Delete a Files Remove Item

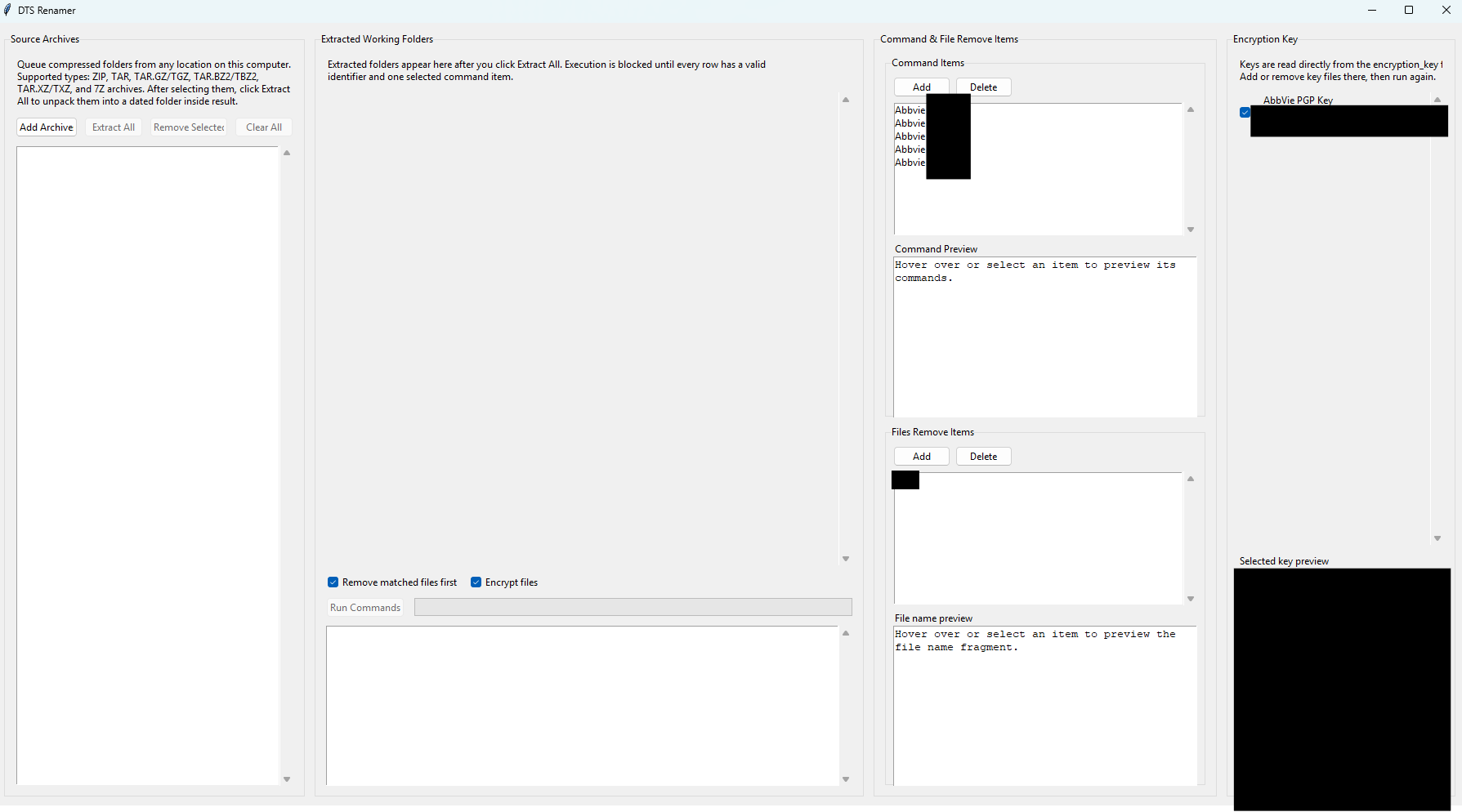point(984,457)
